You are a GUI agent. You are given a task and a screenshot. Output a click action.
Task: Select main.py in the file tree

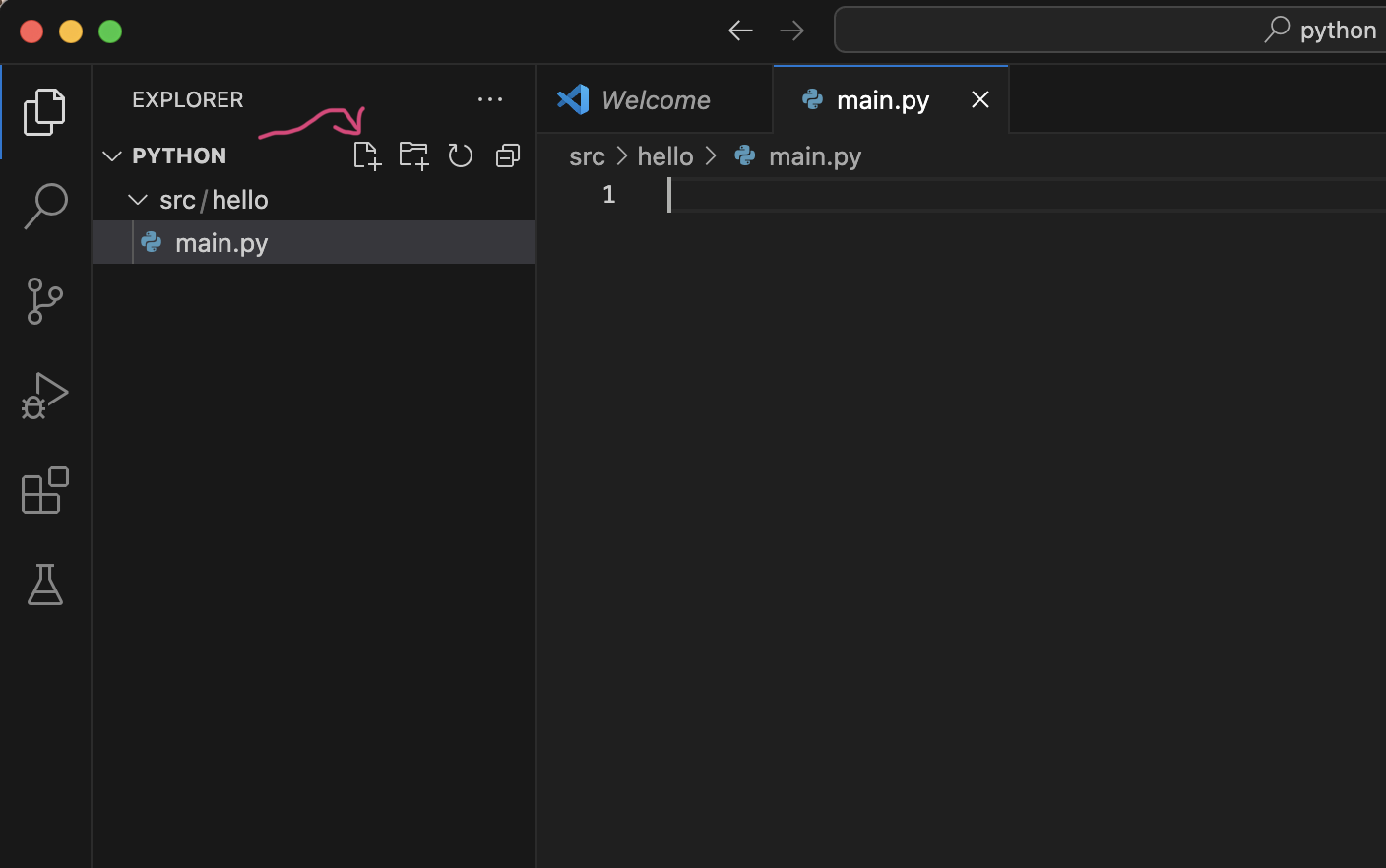pos(221,243)
